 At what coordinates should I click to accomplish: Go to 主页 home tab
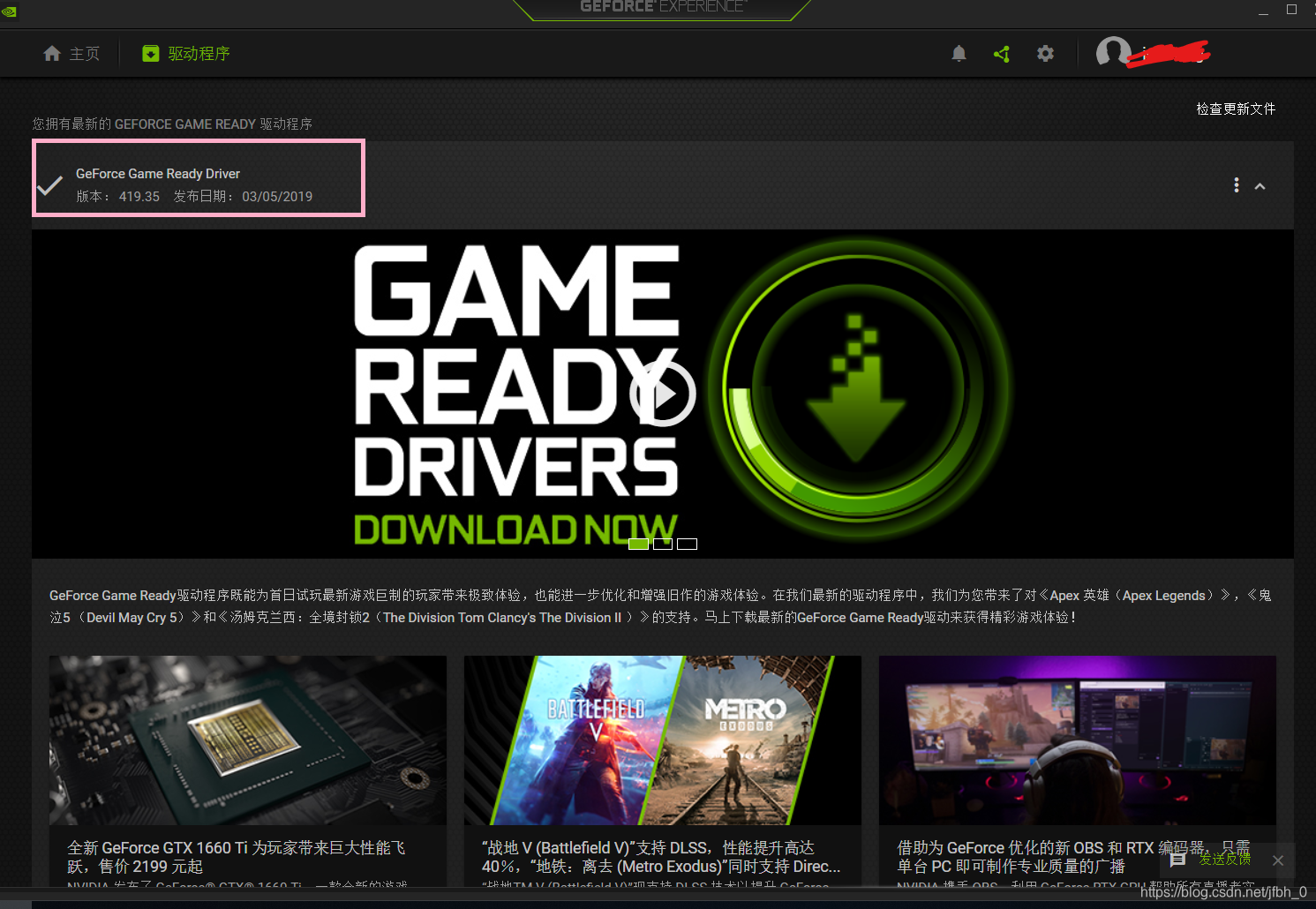tap(71, 54)
